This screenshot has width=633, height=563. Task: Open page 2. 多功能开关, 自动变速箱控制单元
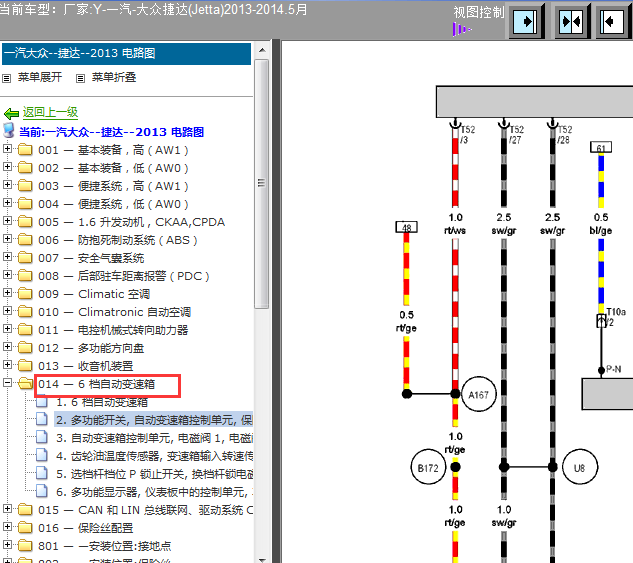pos(154,420)
